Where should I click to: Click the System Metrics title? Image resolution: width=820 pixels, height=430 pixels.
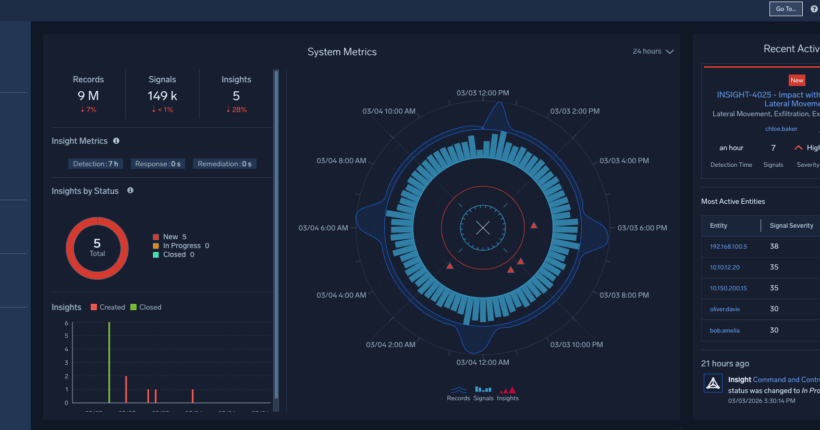(341, 52)
